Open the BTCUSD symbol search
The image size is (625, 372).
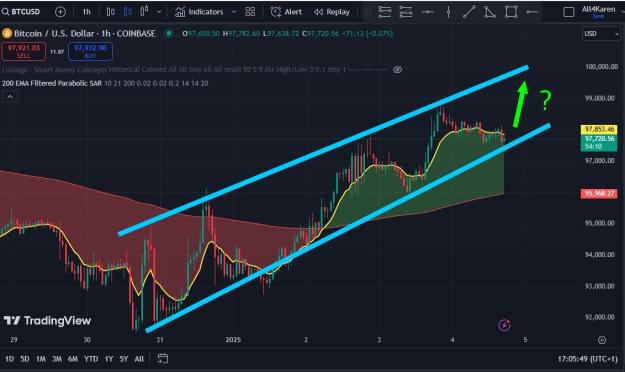coord(21,12)
